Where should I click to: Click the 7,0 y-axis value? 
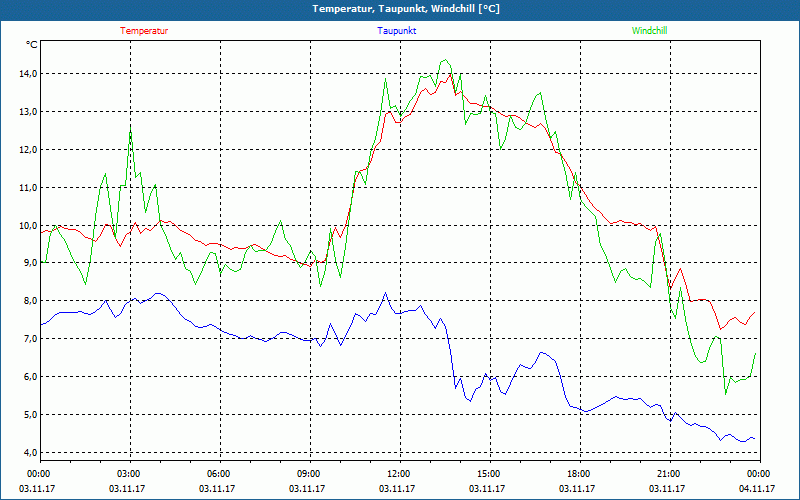click(30, 338)
